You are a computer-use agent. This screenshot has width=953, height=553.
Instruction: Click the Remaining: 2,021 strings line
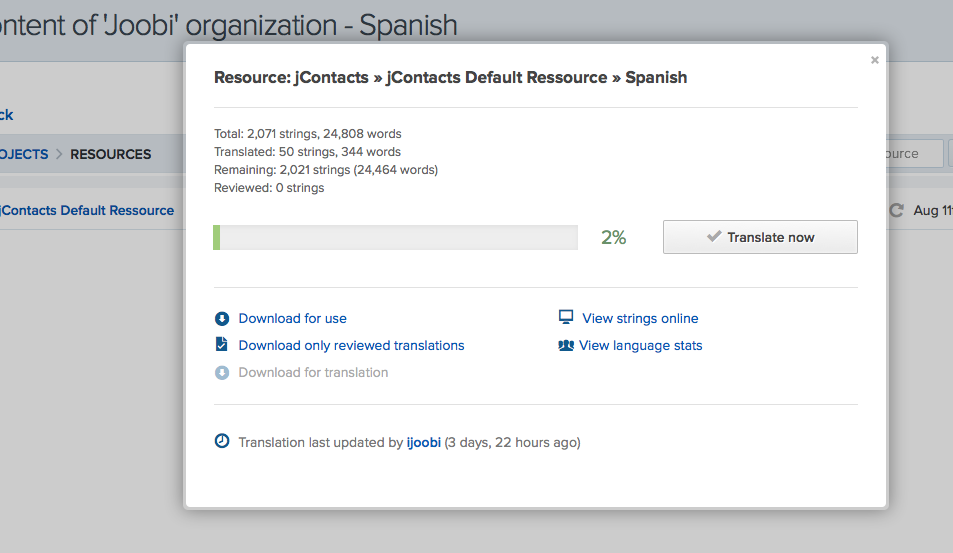(326, 170)
